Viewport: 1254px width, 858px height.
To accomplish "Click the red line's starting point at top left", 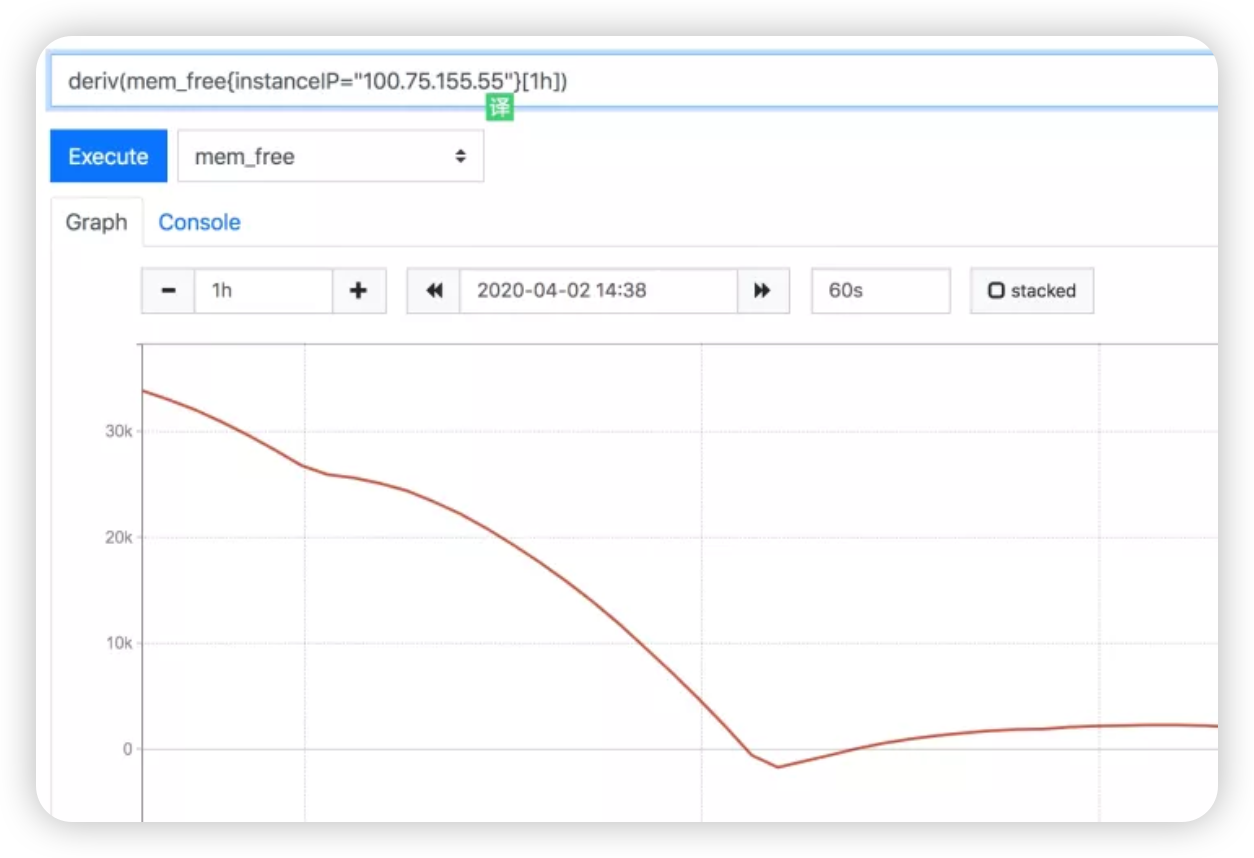I will coord(144,390).
